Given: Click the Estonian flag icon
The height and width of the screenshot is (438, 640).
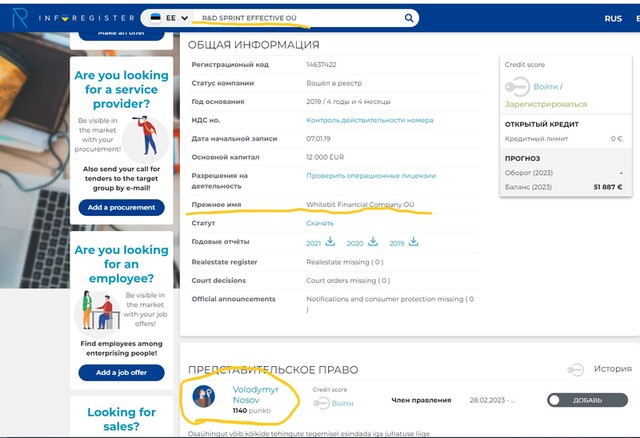Looking at the screenshot, I should click(156, 18).
